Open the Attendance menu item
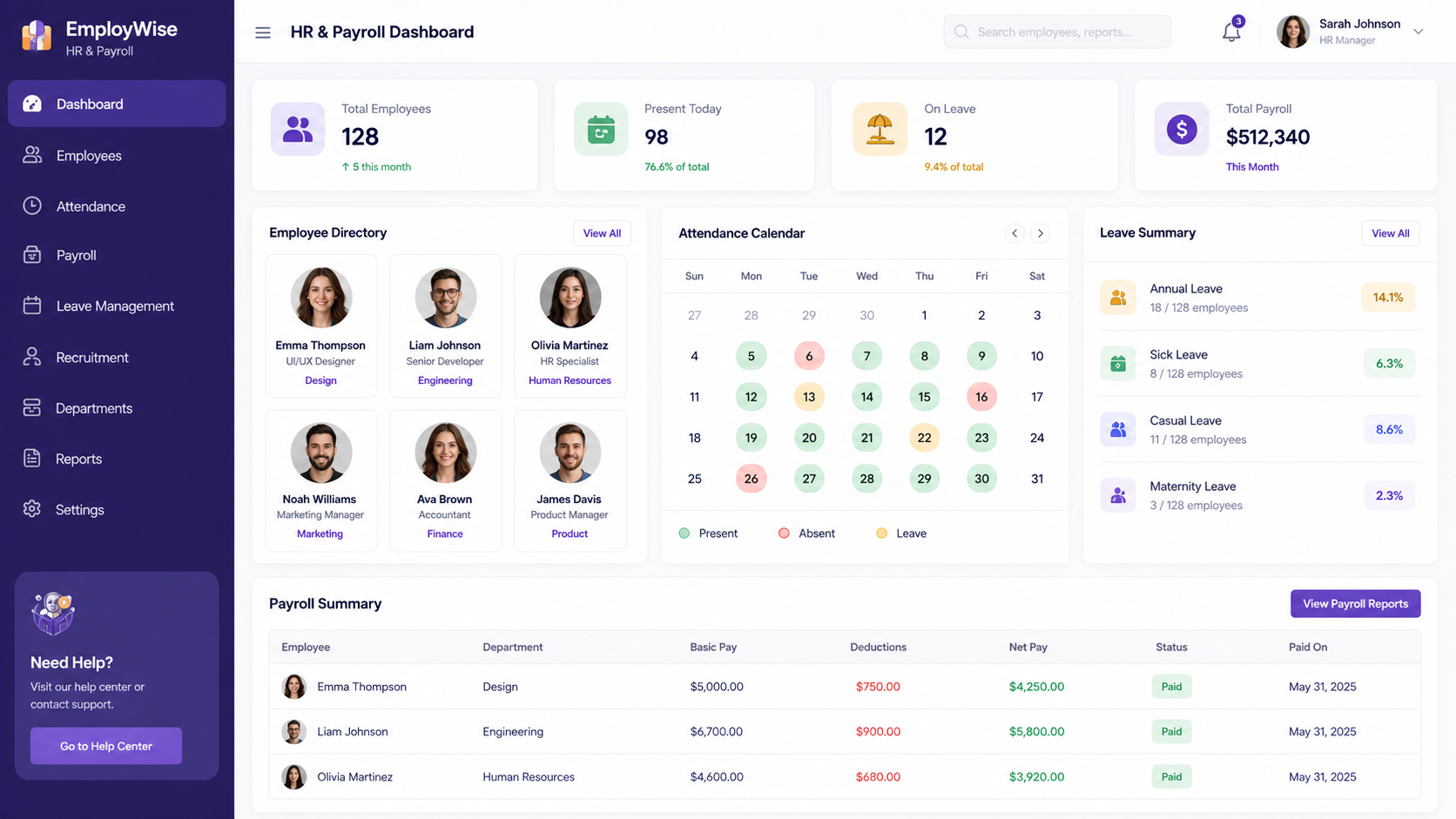1456x819 pixels. [x=117, y=205]
